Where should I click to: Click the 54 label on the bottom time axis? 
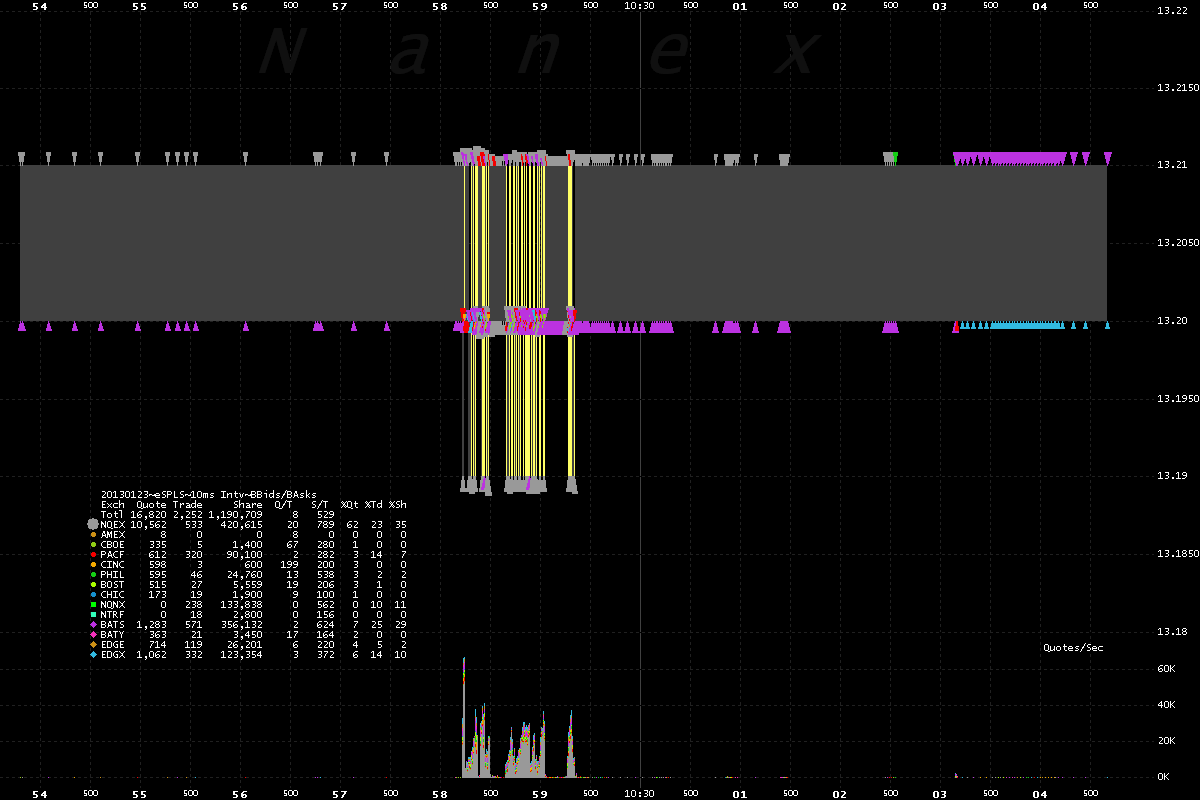click(39, 793)
